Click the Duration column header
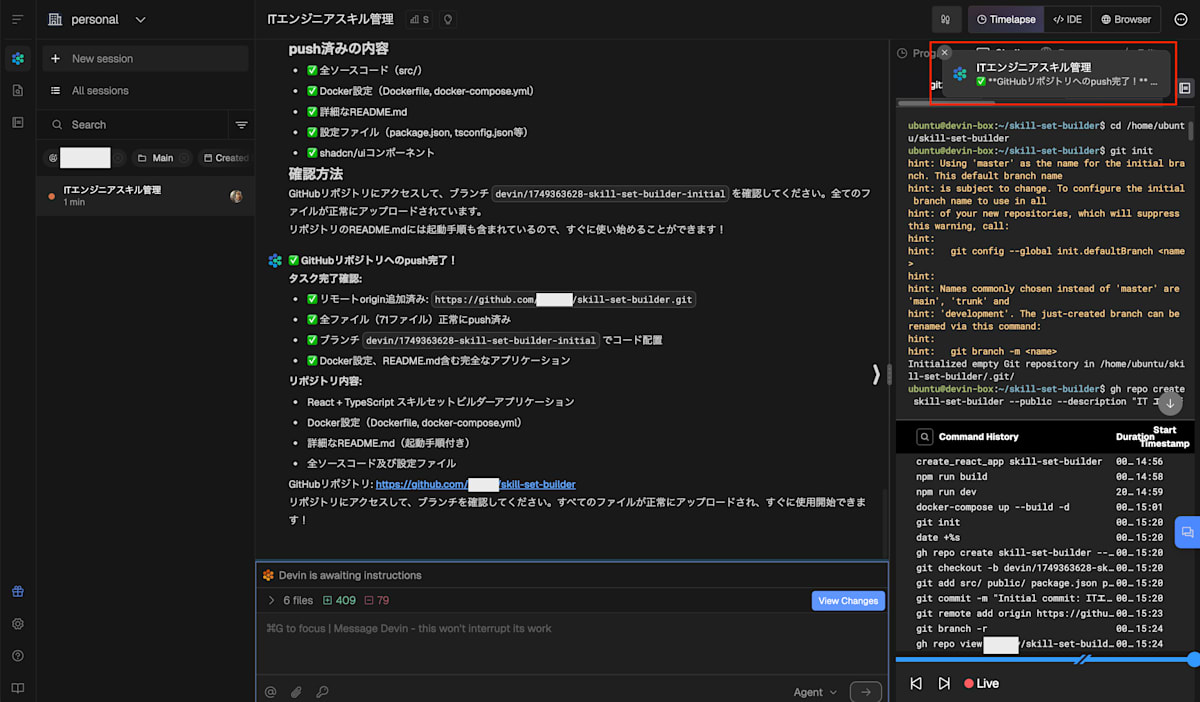The width and height of the screenshot is (1200, 702). tap(1135, 437)
